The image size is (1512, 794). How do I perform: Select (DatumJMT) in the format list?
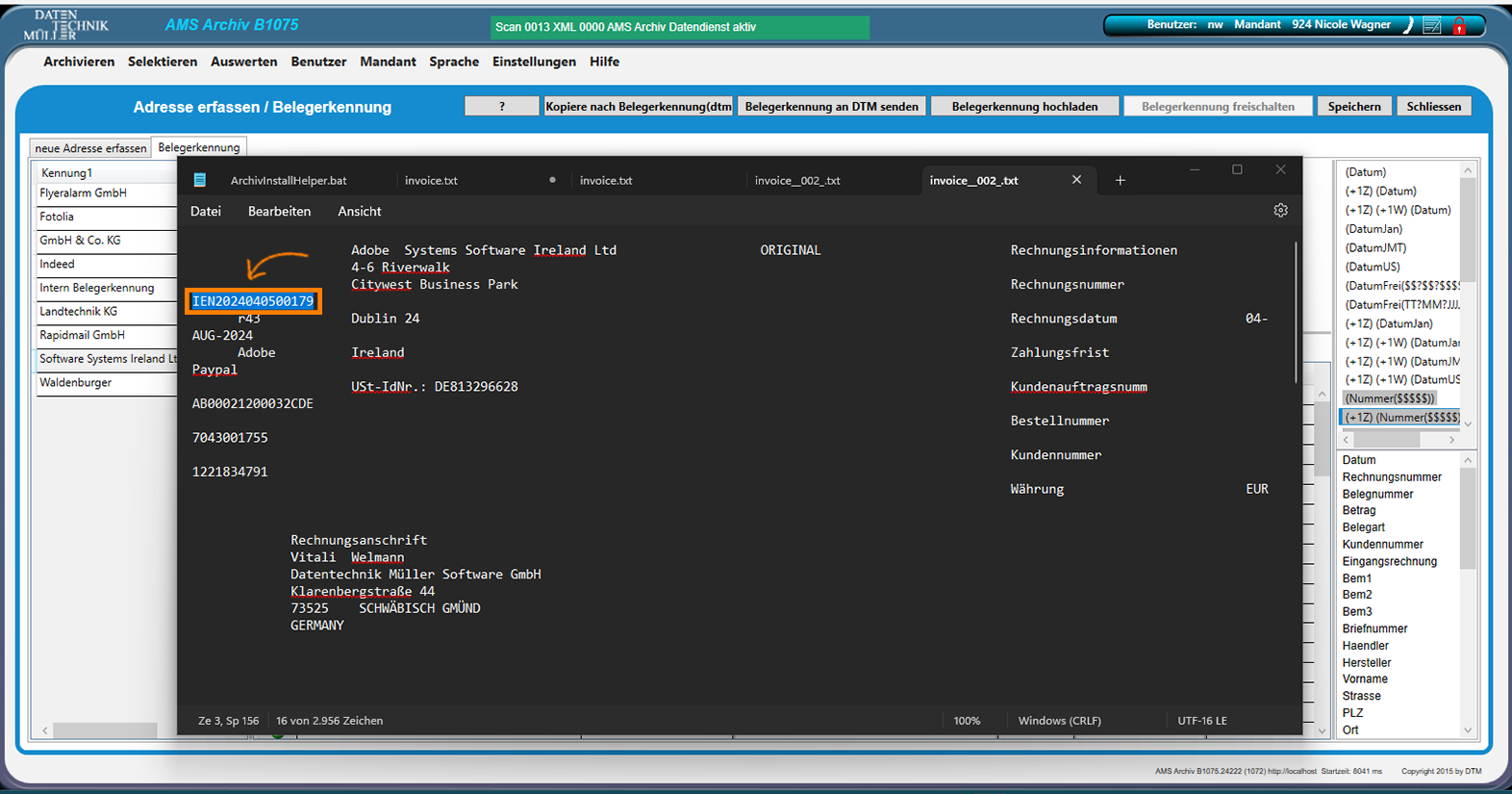click(x=1375, y=248)
